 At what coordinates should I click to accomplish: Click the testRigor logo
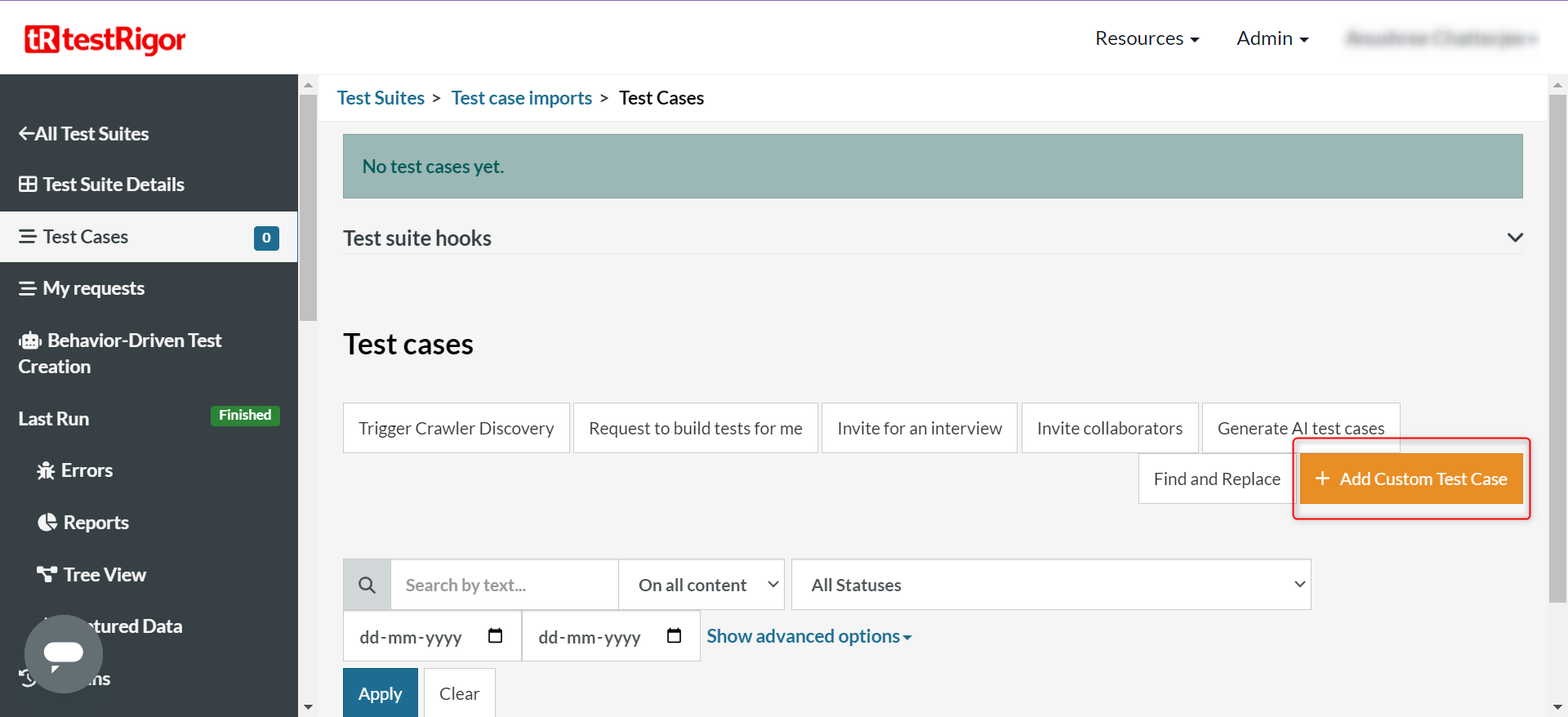pos(105,39)
